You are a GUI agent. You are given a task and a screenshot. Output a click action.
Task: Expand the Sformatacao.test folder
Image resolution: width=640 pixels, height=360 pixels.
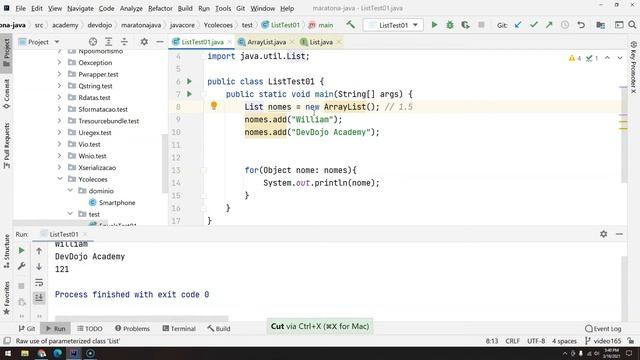click(x=60, y=109)
